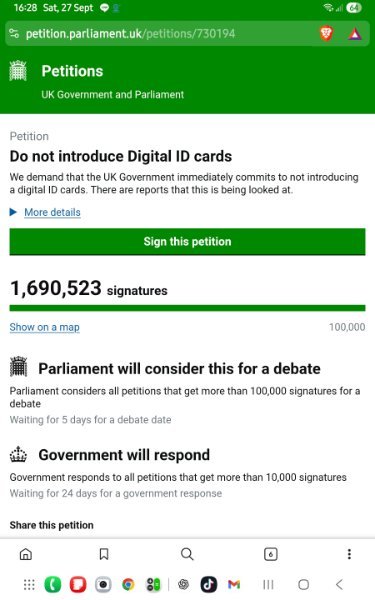Open browser three-dot menu

coord(349,554)
